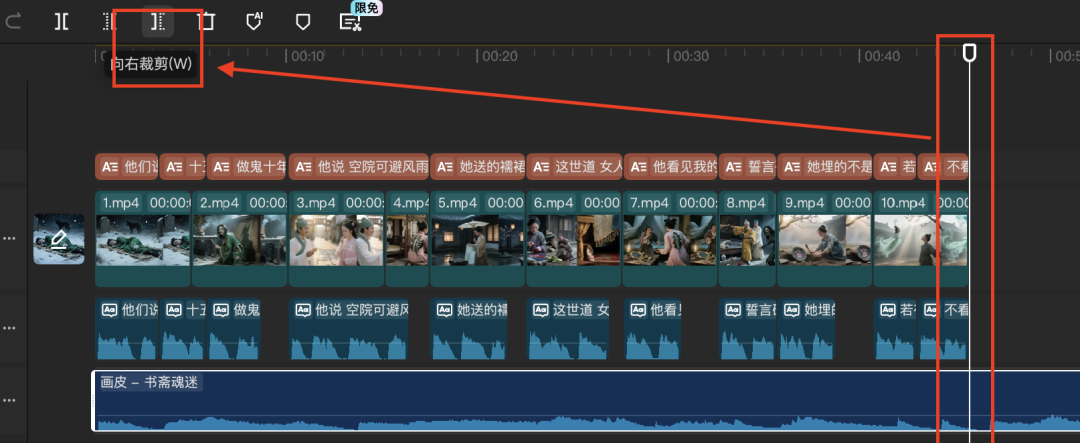Select the '她送的' voiceover audio clip
The image size is (1080, 443).
coord(470,330)
